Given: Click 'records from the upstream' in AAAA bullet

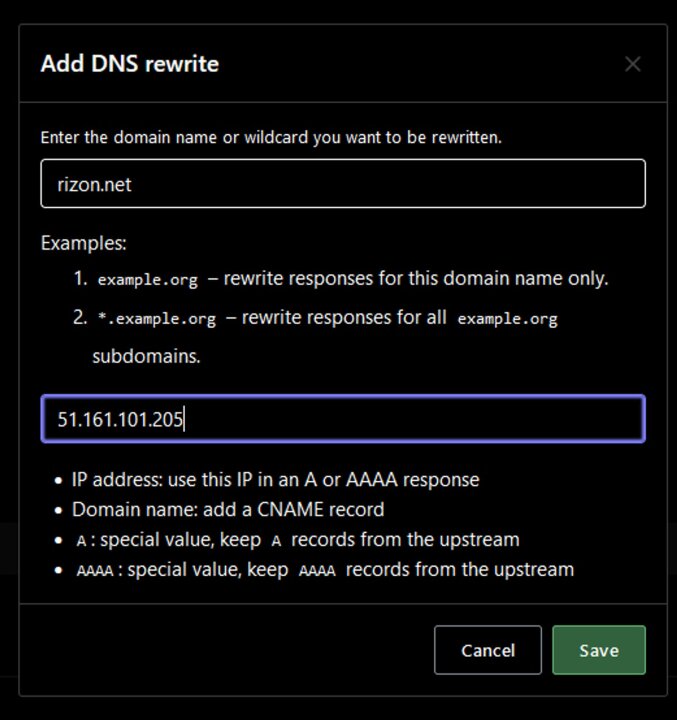Looking at the screenshot, I should [460, 569].
